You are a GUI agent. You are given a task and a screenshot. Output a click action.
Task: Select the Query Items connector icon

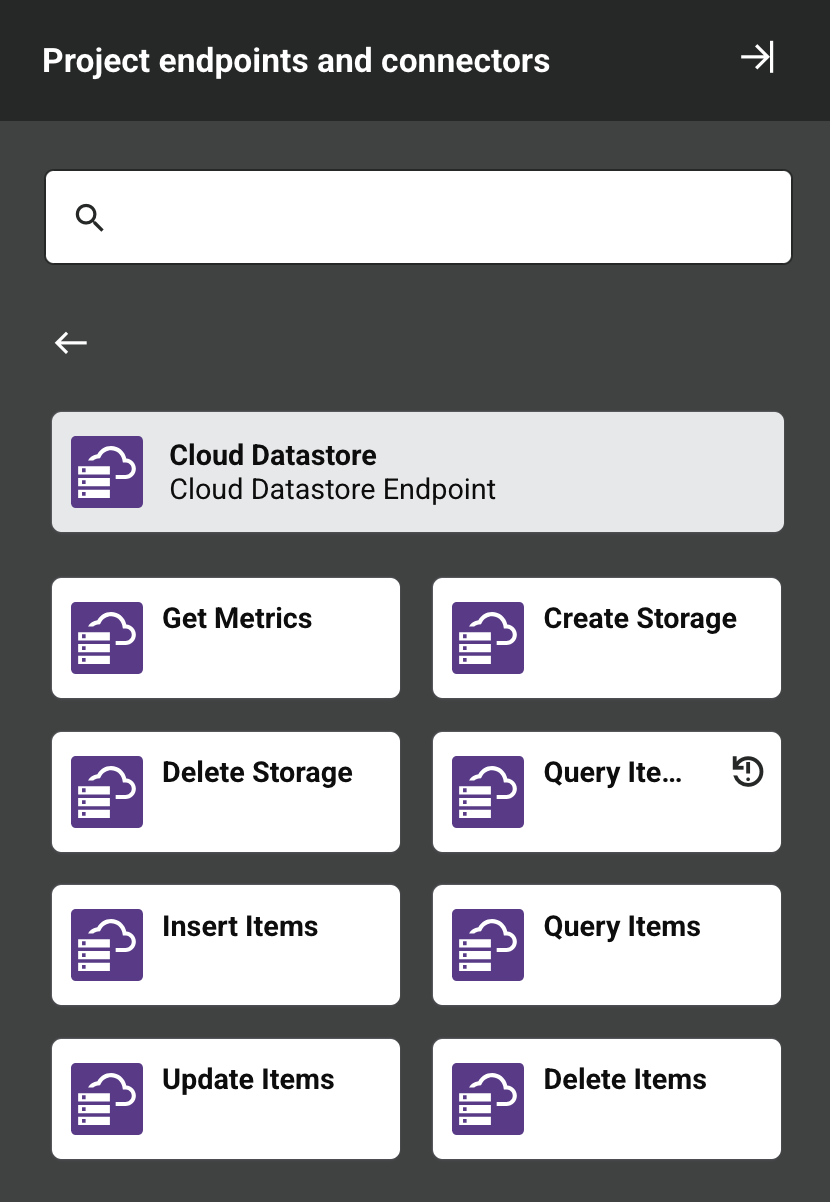coord(488,944)
